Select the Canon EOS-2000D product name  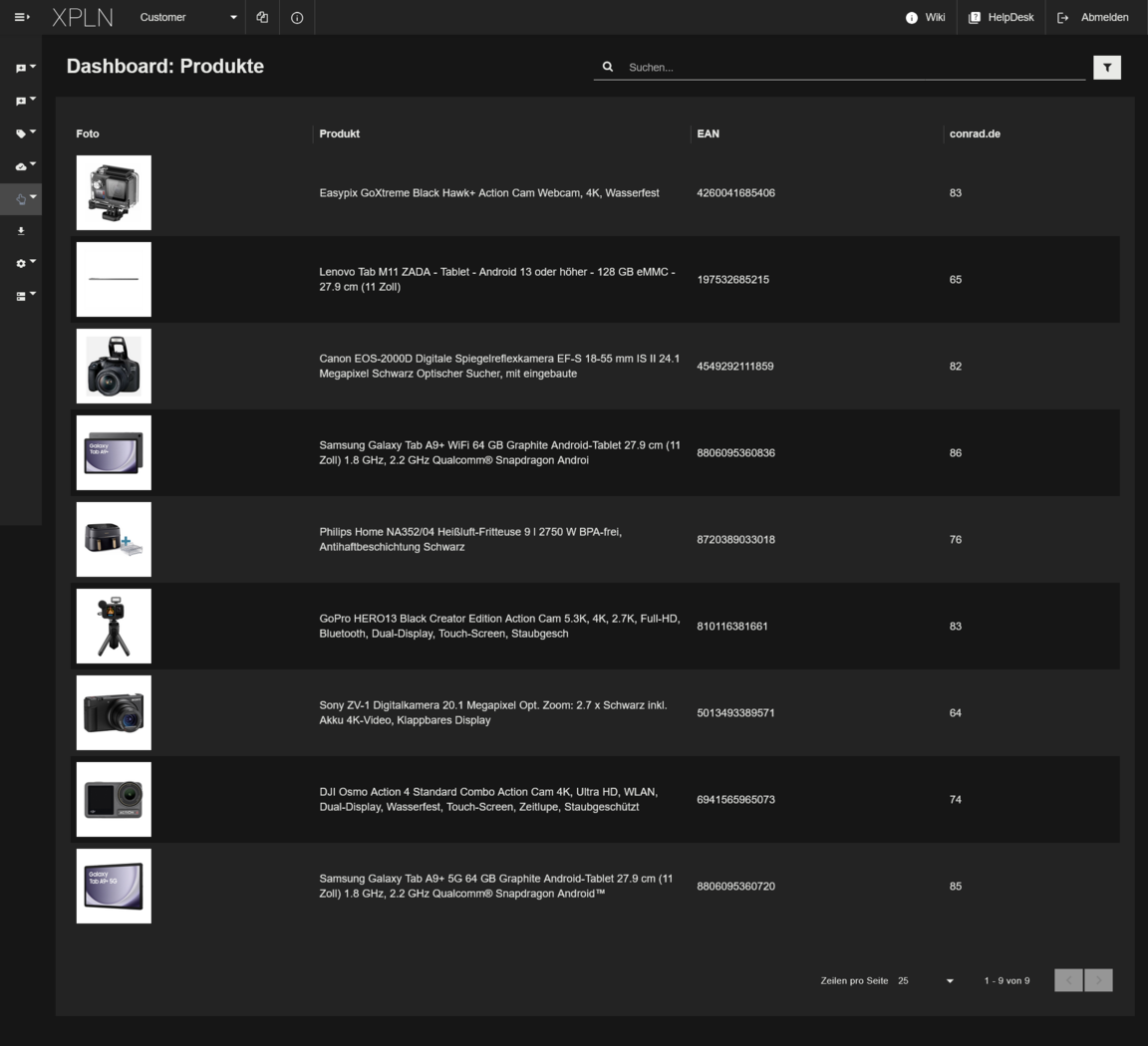pyautogui.click(x=499, y=366)
